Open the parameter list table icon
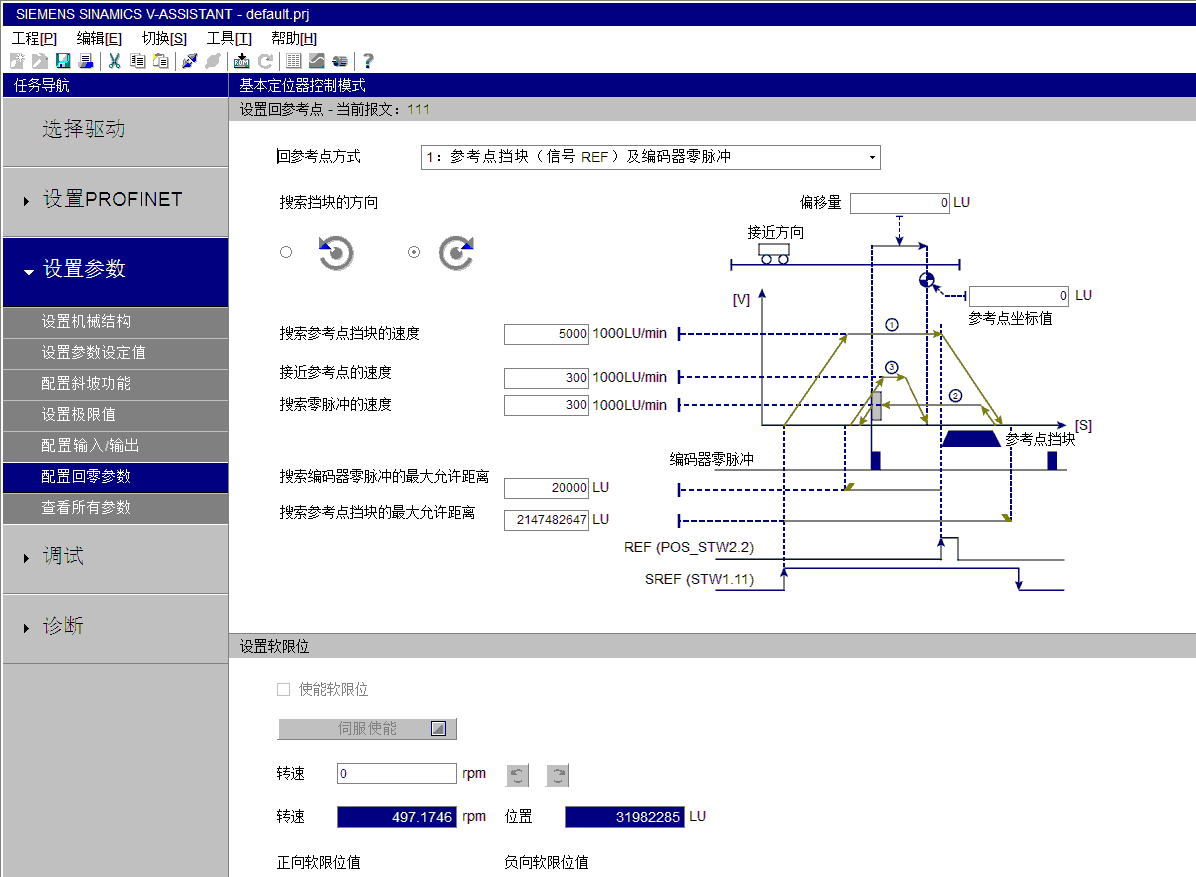Viewport: 1196px width, 877px height. 294,61
